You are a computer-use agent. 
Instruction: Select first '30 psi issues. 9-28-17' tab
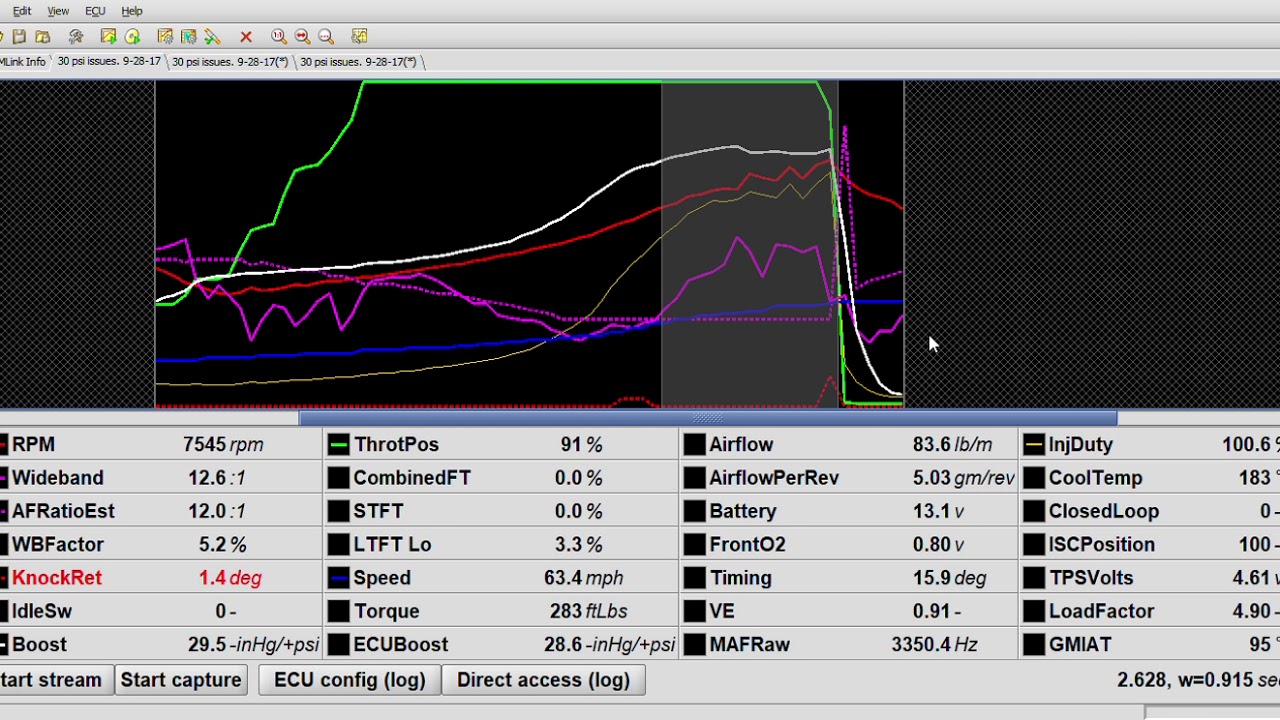109,61
